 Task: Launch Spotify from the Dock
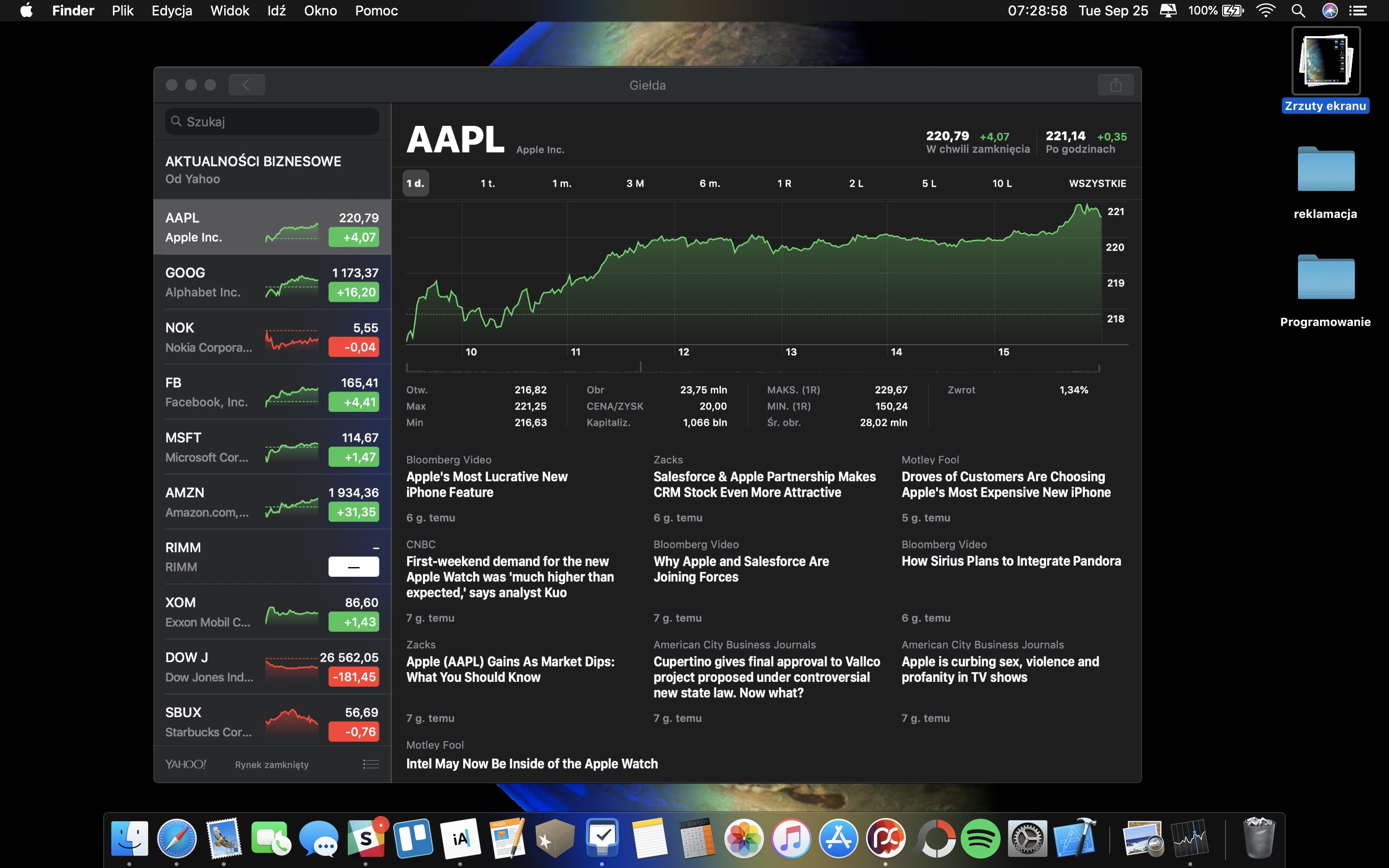[980, 838]
